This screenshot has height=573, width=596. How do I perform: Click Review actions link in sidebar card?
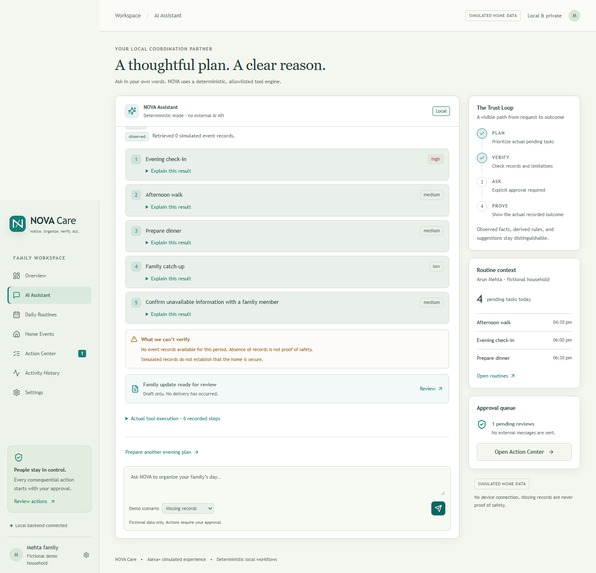point(34,501)
